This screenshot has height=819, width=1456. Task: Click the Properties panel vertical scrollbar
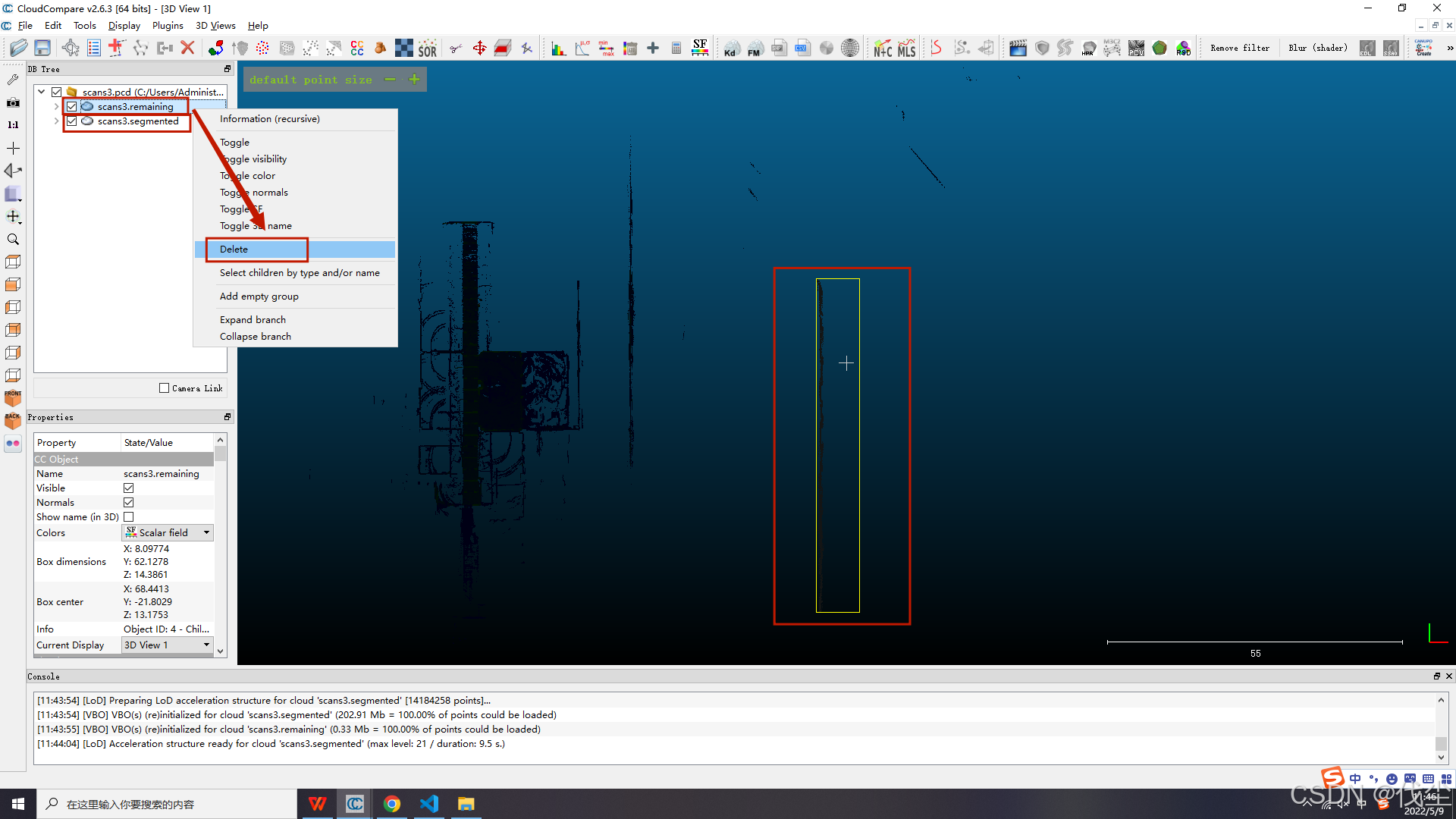tap(220, 546)
